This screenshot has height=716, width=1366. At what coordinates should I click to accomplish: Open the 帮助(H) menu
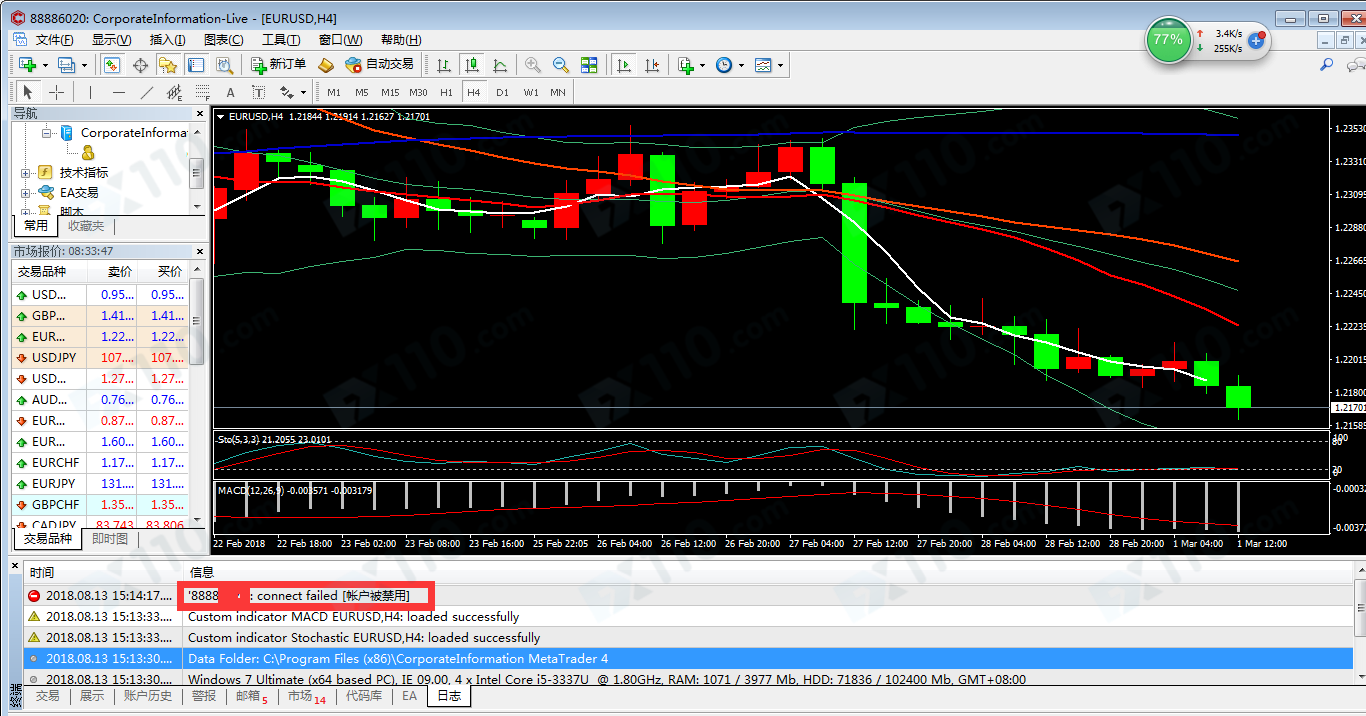click(401, 40)
